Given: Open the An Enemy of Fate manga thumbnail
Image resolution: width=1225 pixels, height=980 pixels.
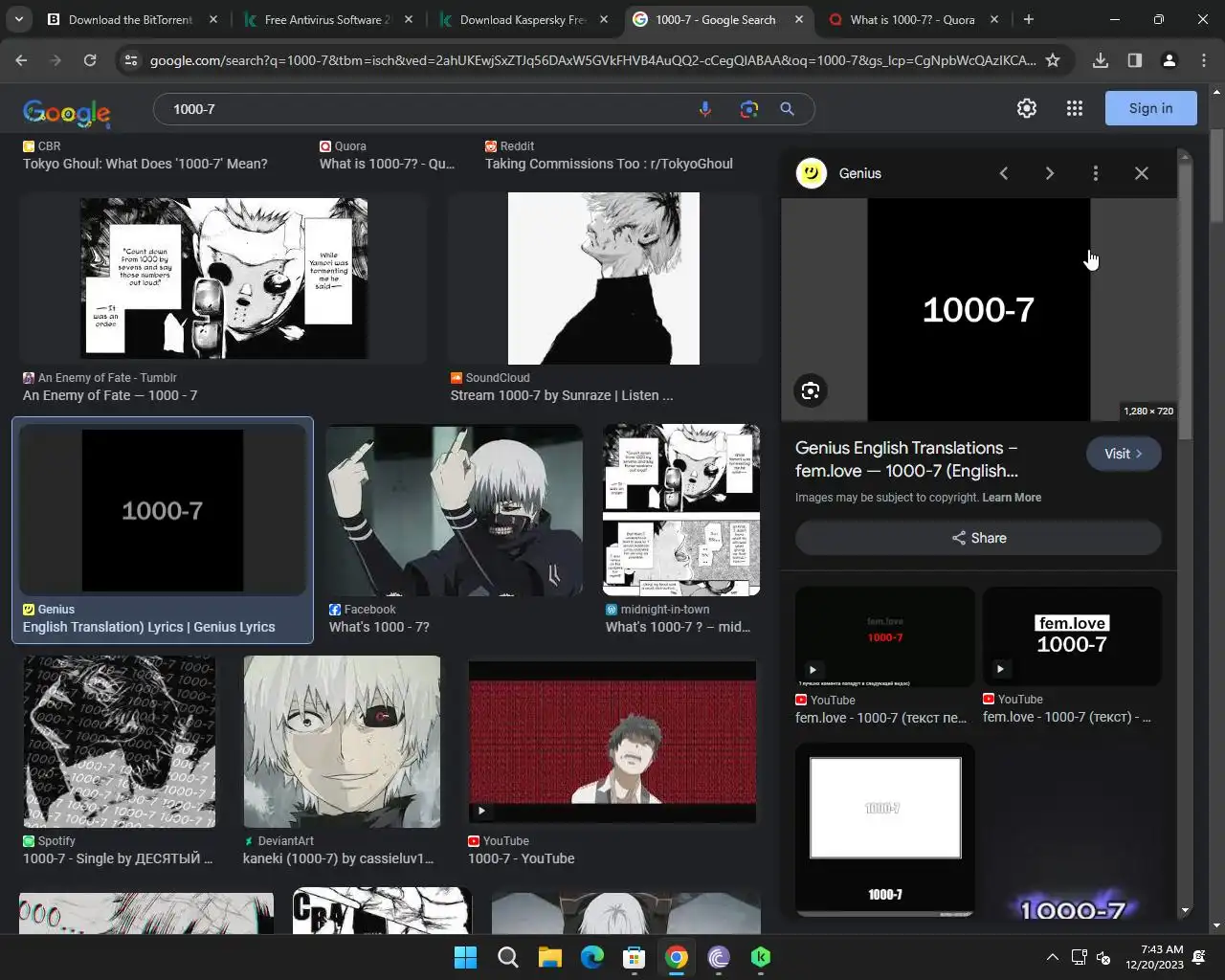Looking at the screenshot, I should [223, 278].
